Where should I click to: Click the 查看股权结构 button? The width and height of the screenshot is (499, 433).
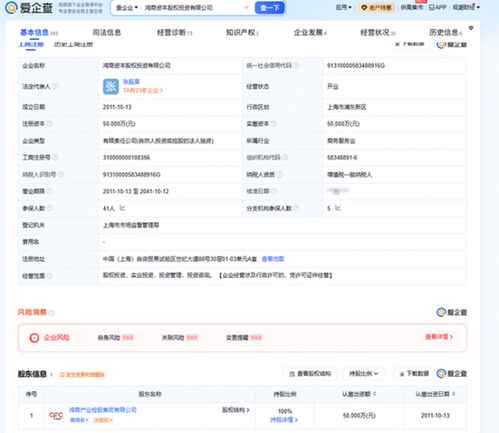[310, 374]
